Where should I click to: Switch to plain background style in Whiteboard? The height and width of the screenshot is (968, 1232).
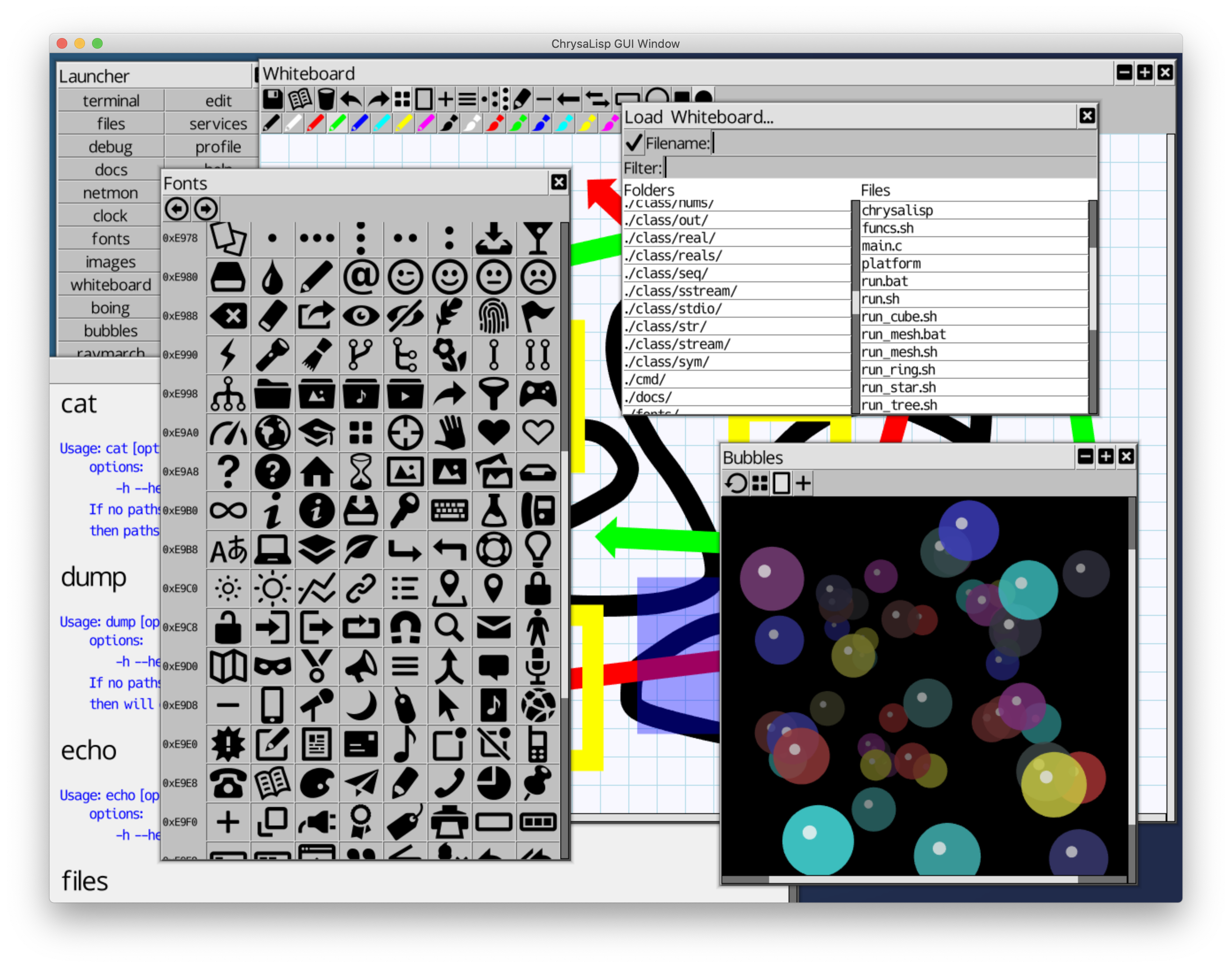[424, 100]
